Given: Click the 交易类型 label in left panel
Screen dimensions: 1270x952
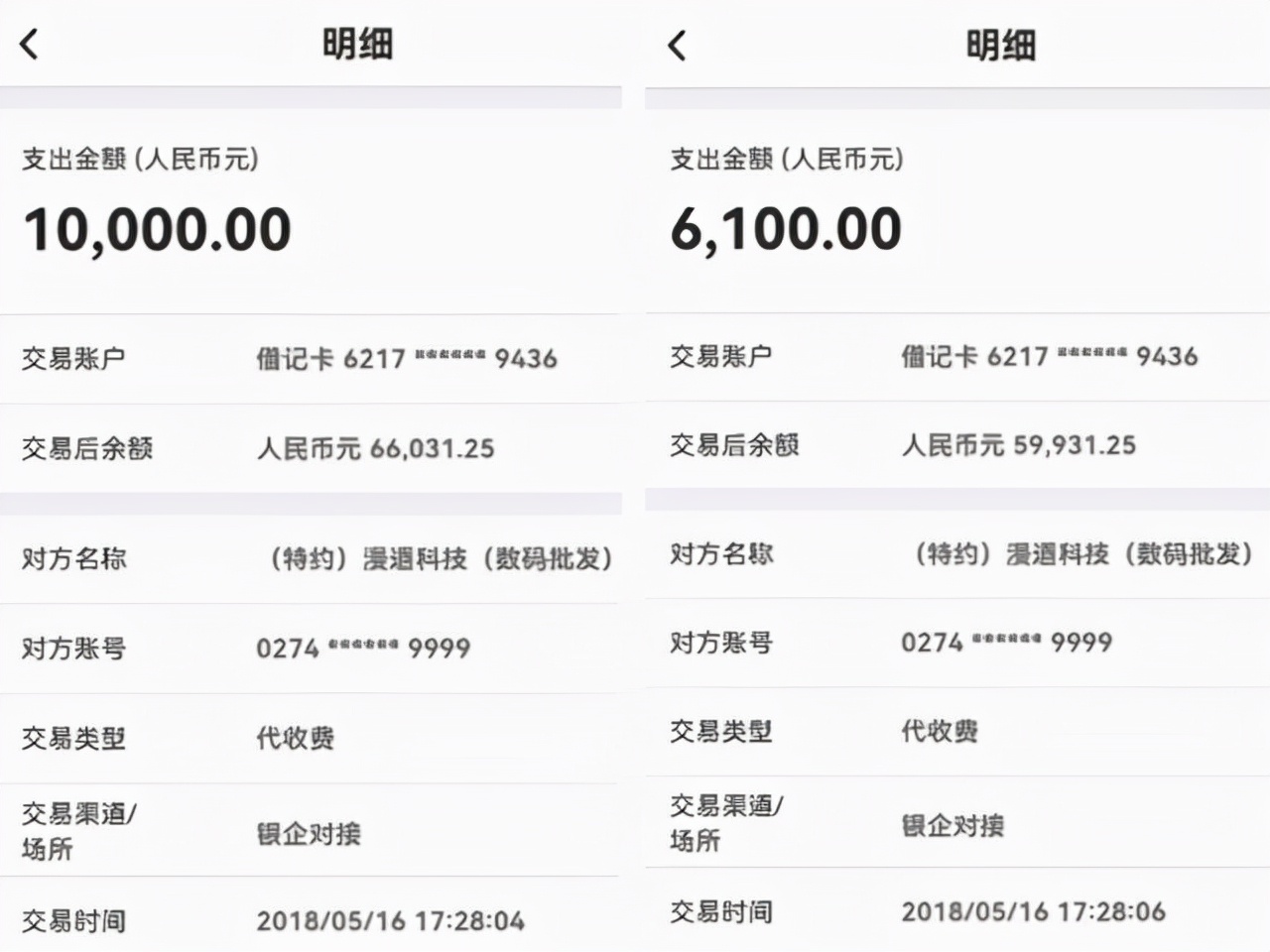Looking at the screenshot, I should click(73, 738).
